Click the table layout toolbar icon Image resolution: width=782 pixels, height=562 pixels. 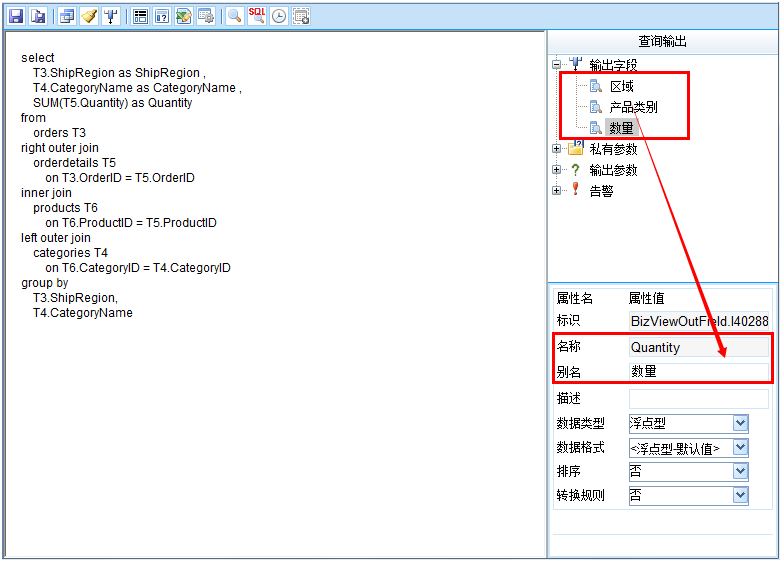tap(141, 16)
